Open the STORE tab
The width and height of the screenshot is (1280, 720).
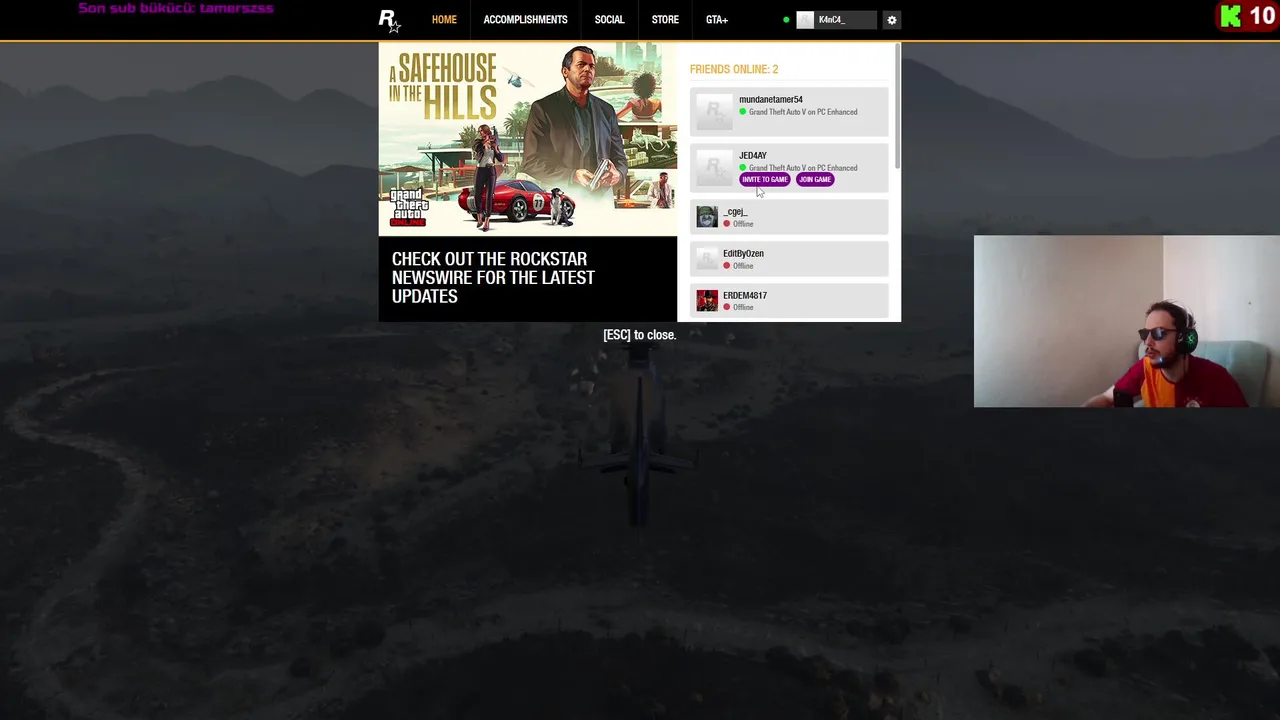tap(665, 20)
